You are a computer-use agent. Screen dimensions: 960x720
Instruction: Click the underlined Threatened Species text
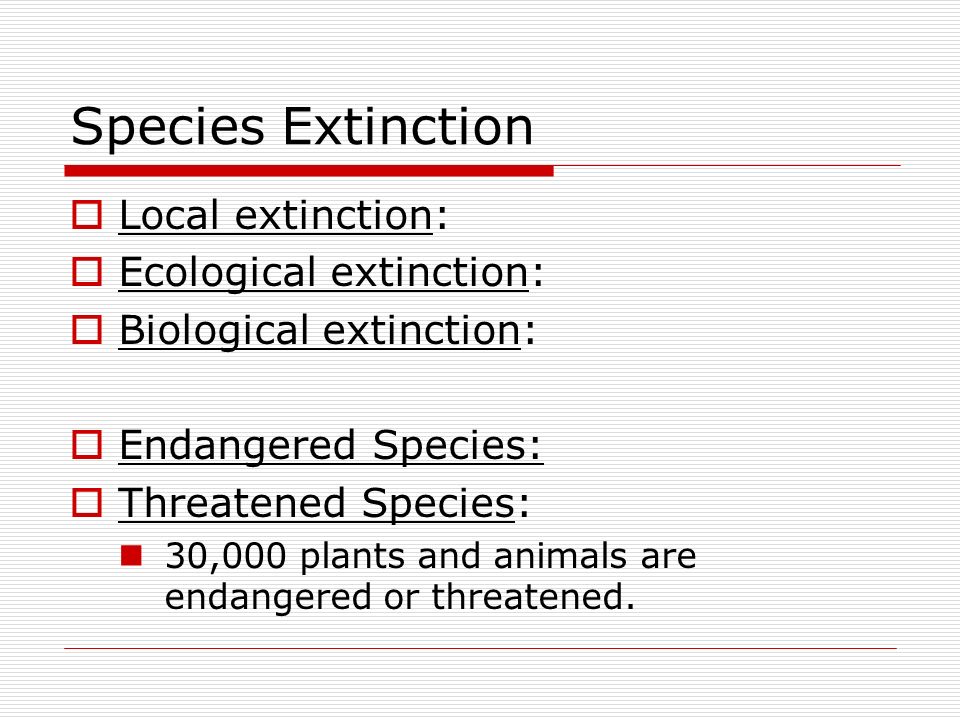point(317,503)
